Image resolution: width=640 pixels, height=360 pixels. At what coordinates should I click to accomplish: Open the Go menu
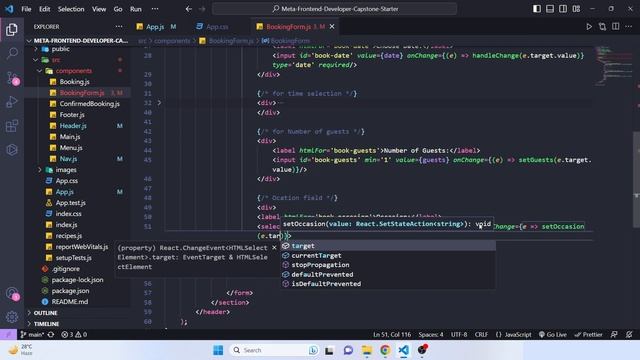118,9
